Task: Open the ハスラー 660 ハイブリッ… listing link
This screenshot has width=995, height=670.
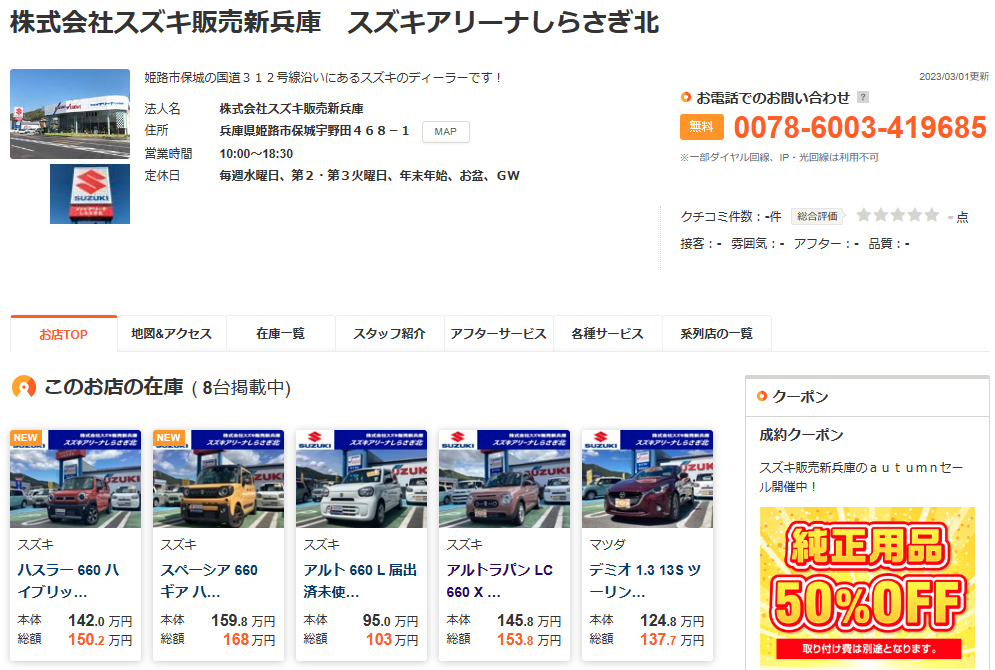Action: tap(69, 581)
